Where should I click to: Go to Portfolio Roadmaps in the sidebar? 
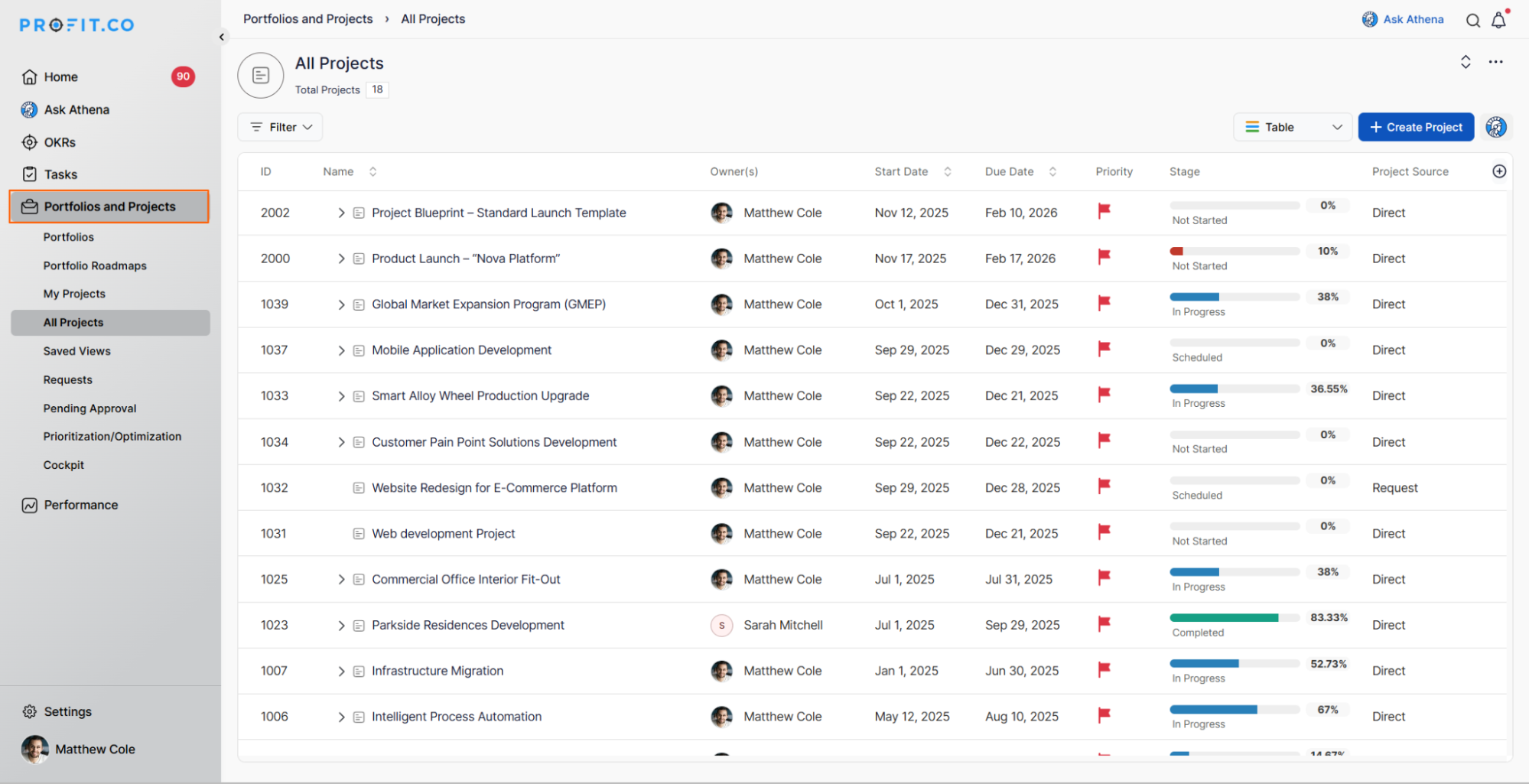[x=95, y=265]
